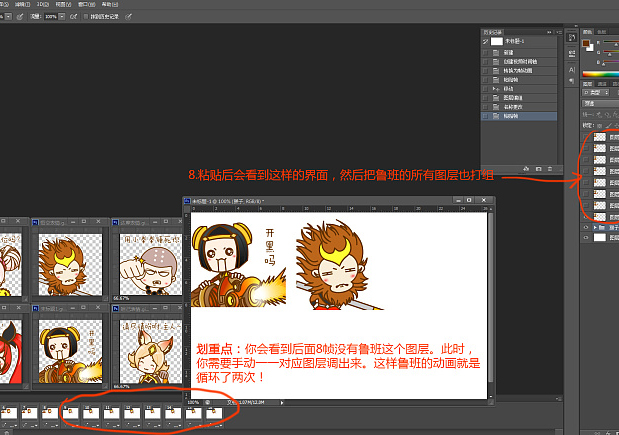
Task: Click the History icon in collapsed dock
Action: 572,38
